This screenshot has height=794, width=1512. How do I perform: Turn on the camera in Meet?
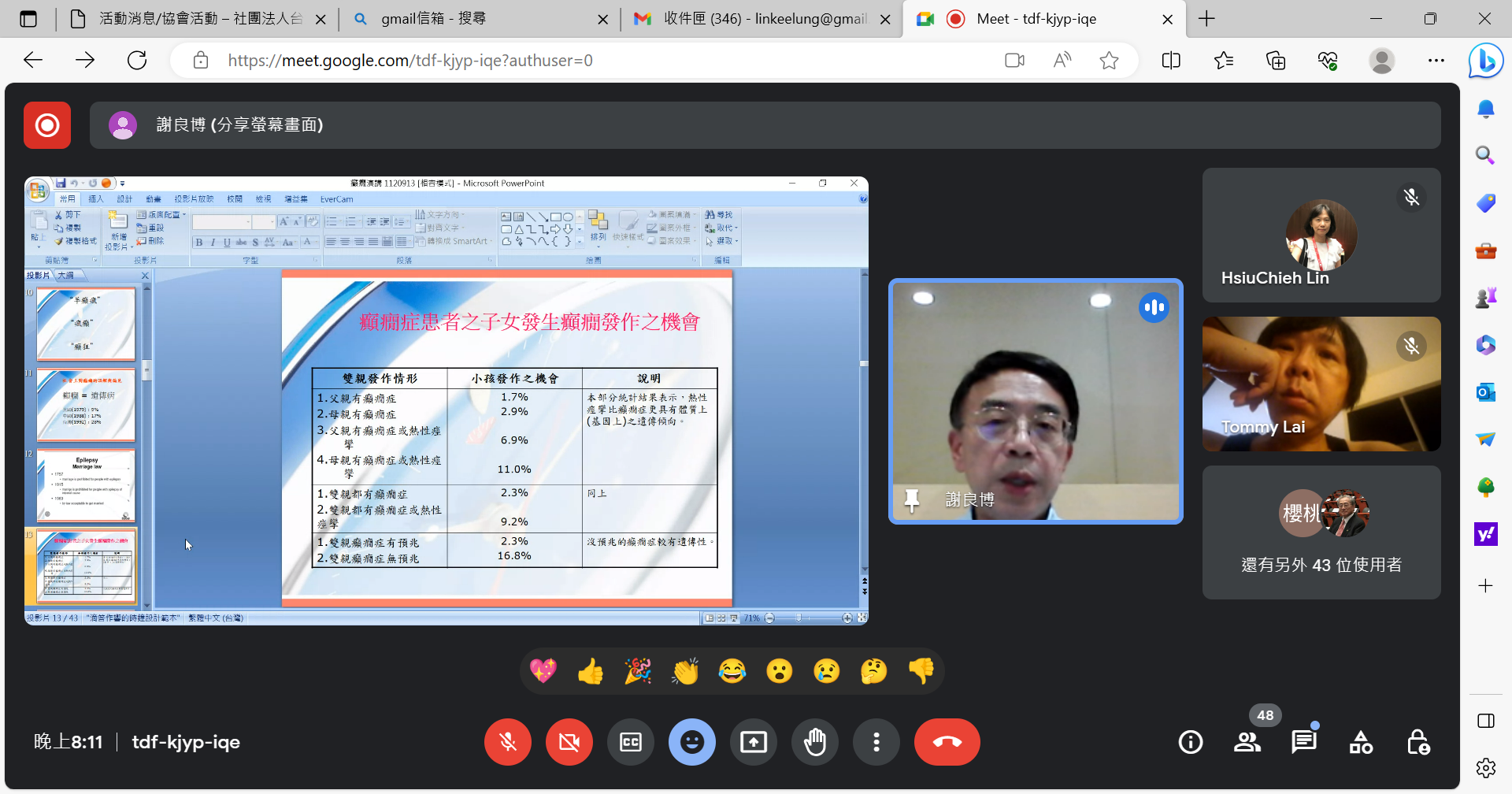pos(569,742)
